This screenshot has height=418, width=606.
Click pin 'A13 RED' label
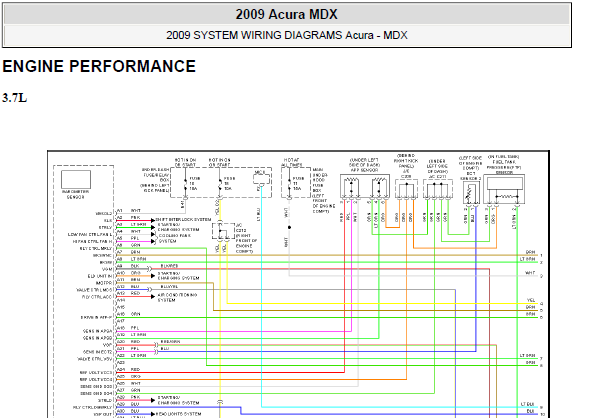pos(129,294)
